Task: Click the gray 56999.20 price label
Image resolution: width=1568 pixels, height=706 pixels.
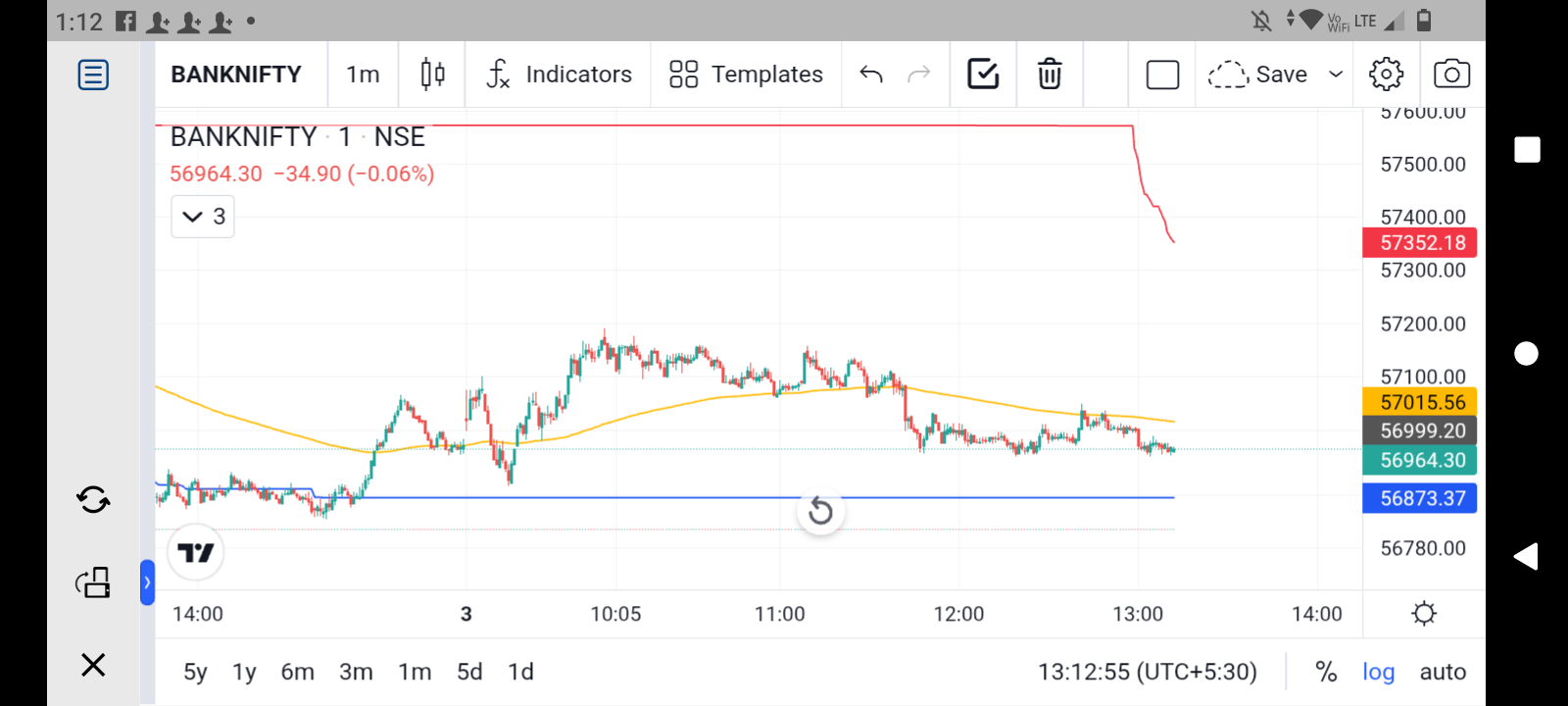Action: (1420, 430)
